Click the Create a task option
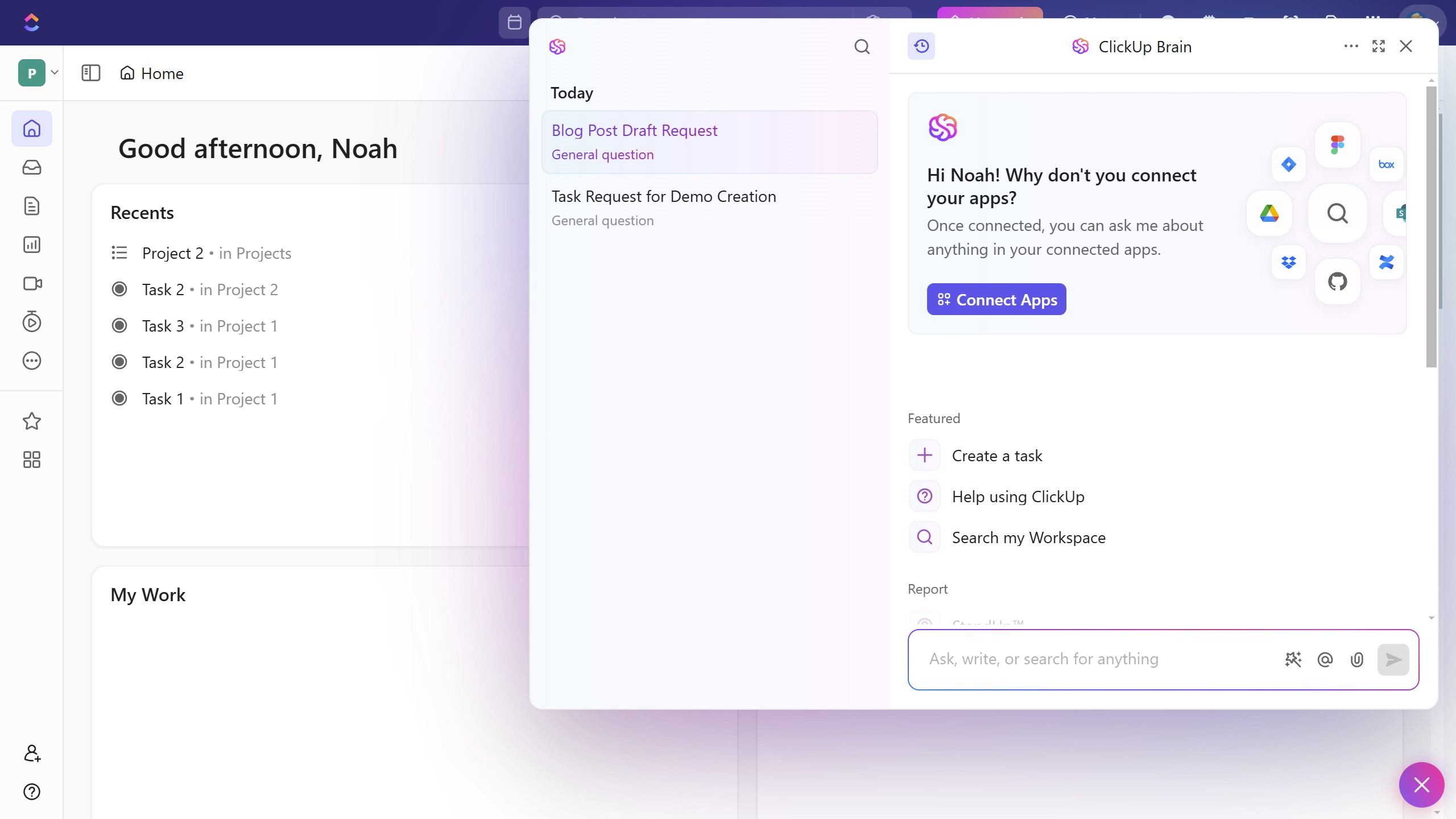 pyautogui.click(x=997, y=456)
